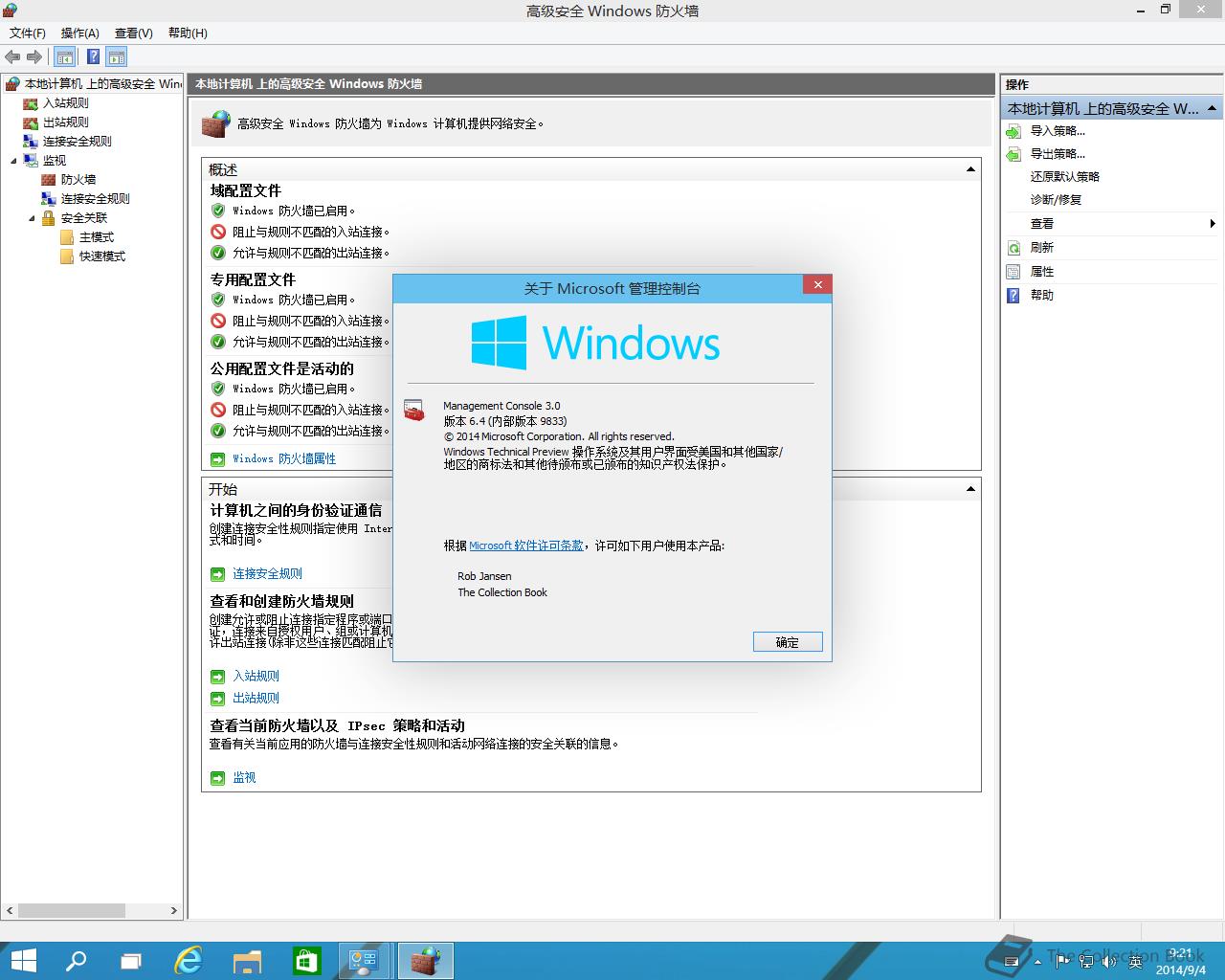Click 还原默认策略 action
The height and width of the screenshot is (980, 1225).
click(x=1065, y=177)
